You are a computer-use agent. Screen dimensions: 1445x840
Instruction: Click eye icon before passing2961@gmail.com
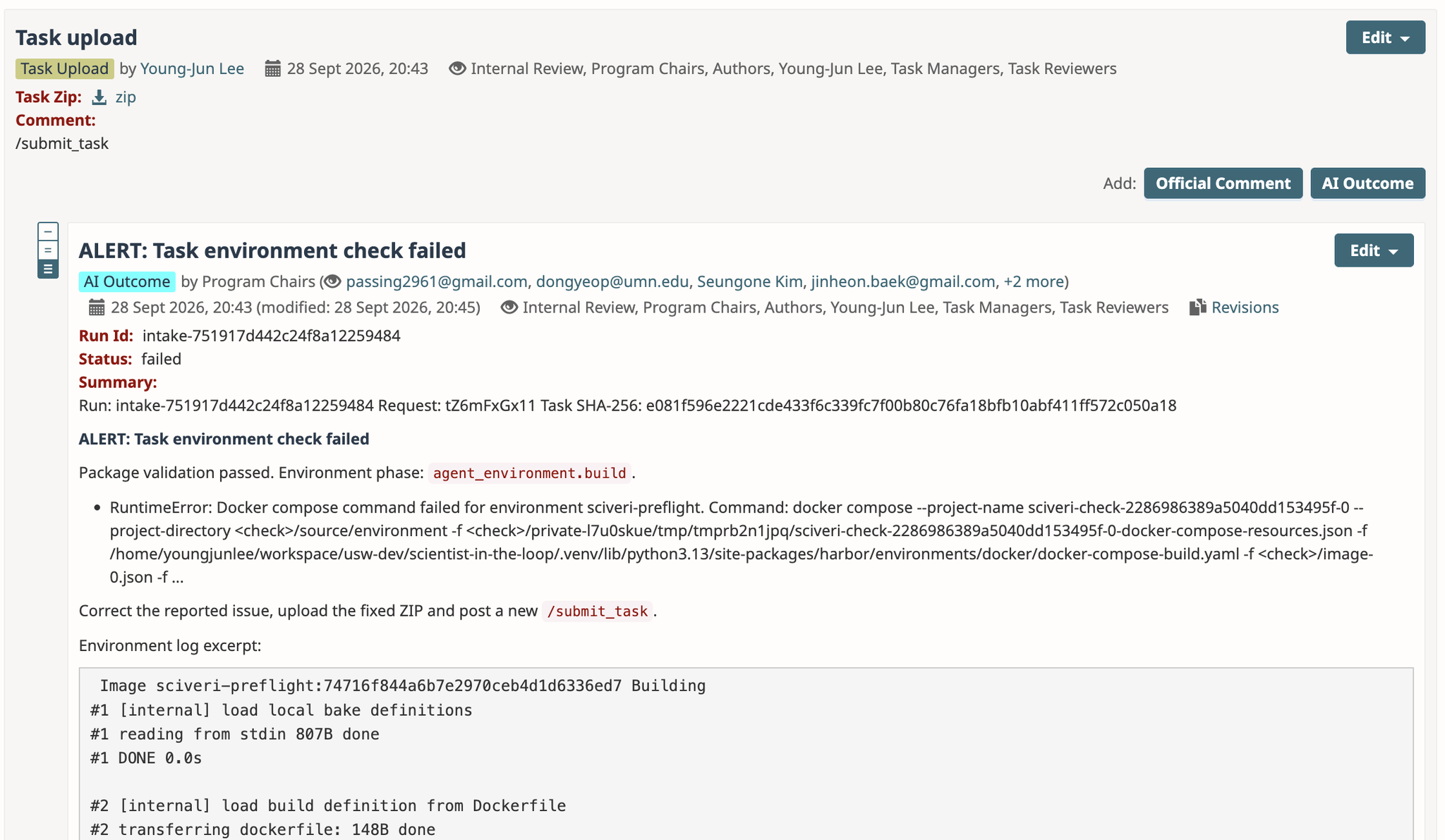pyautogui.click(x=332, y=281)
